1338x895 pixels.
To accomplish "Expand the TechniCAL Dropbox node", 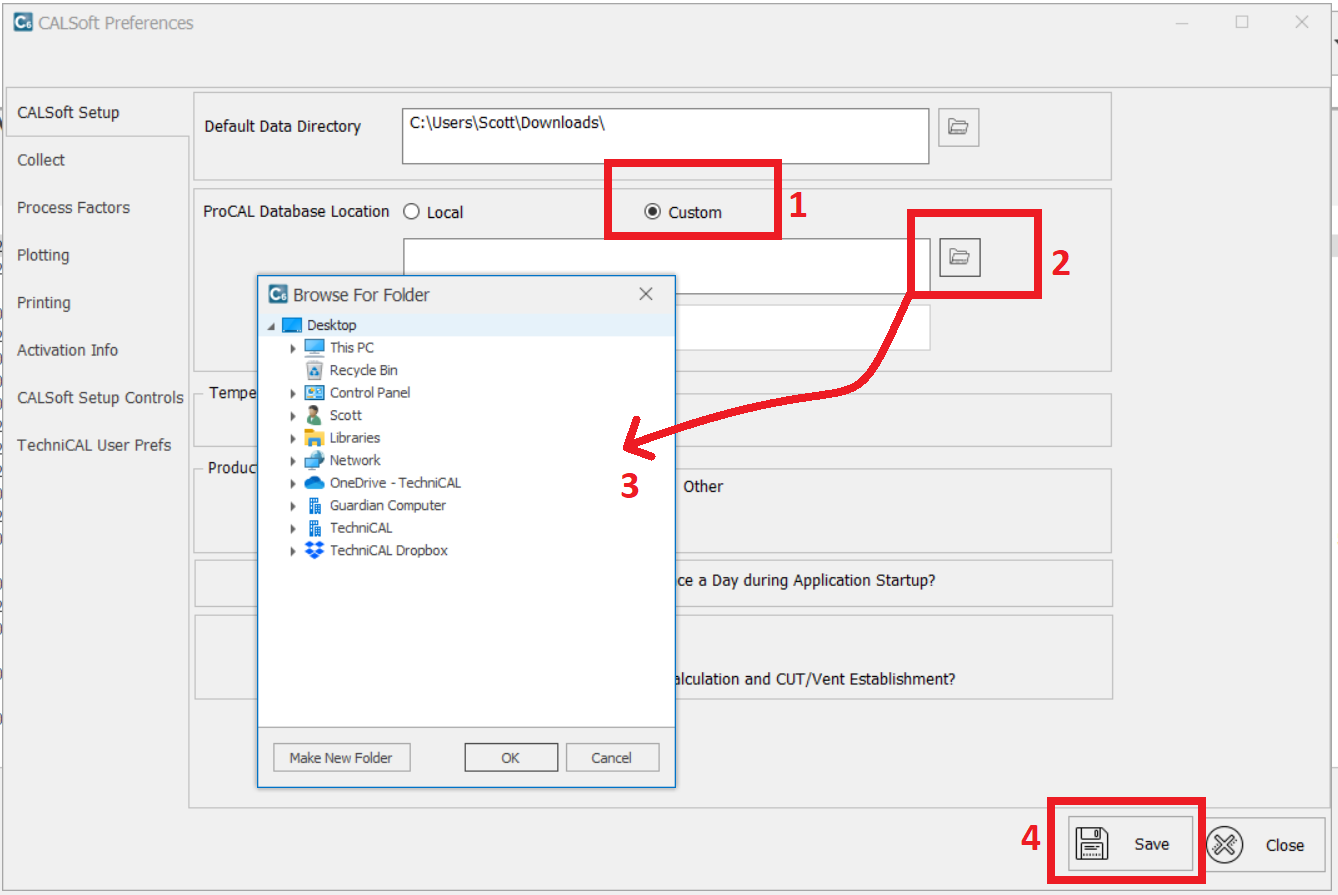I will [x=293, y=551].
